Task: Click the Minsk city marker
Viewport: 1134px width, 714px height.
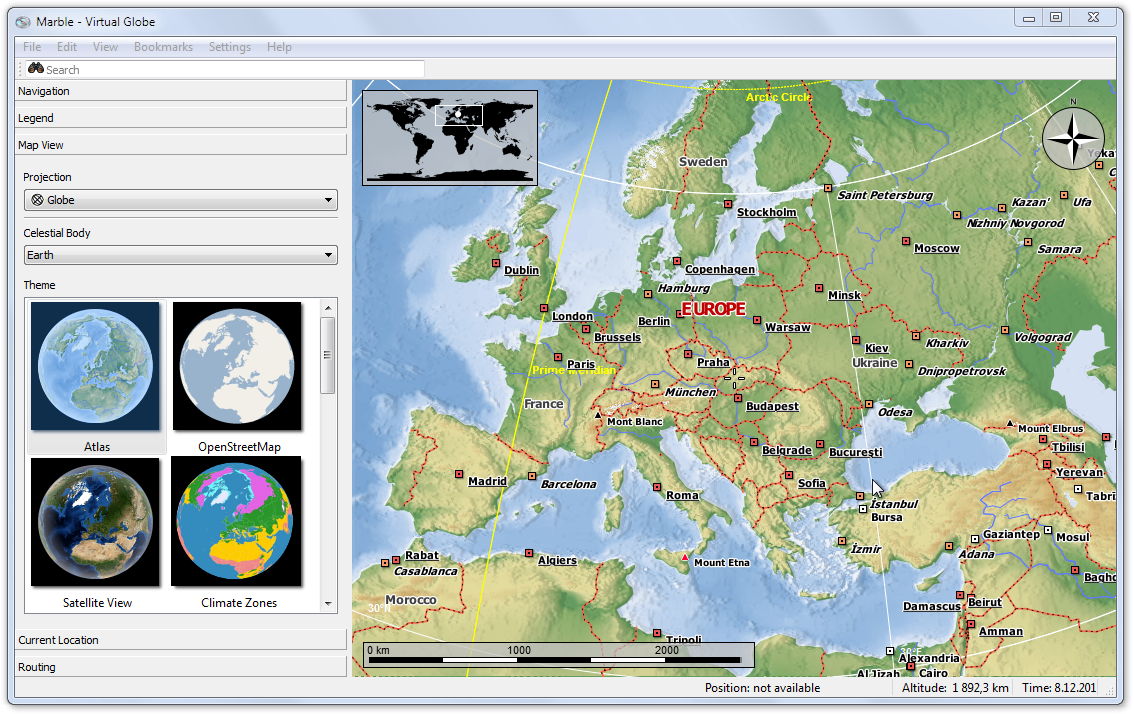Action: [x=819, y=288]
